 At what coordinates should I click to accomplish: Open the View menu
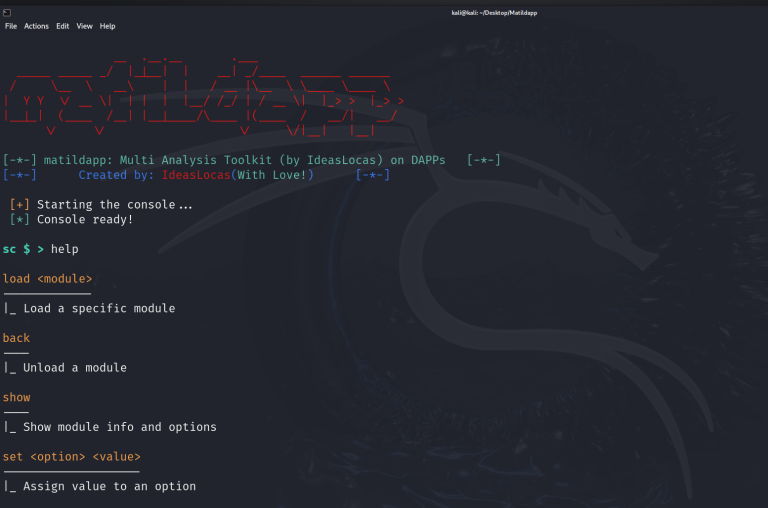tap(84, 26)
